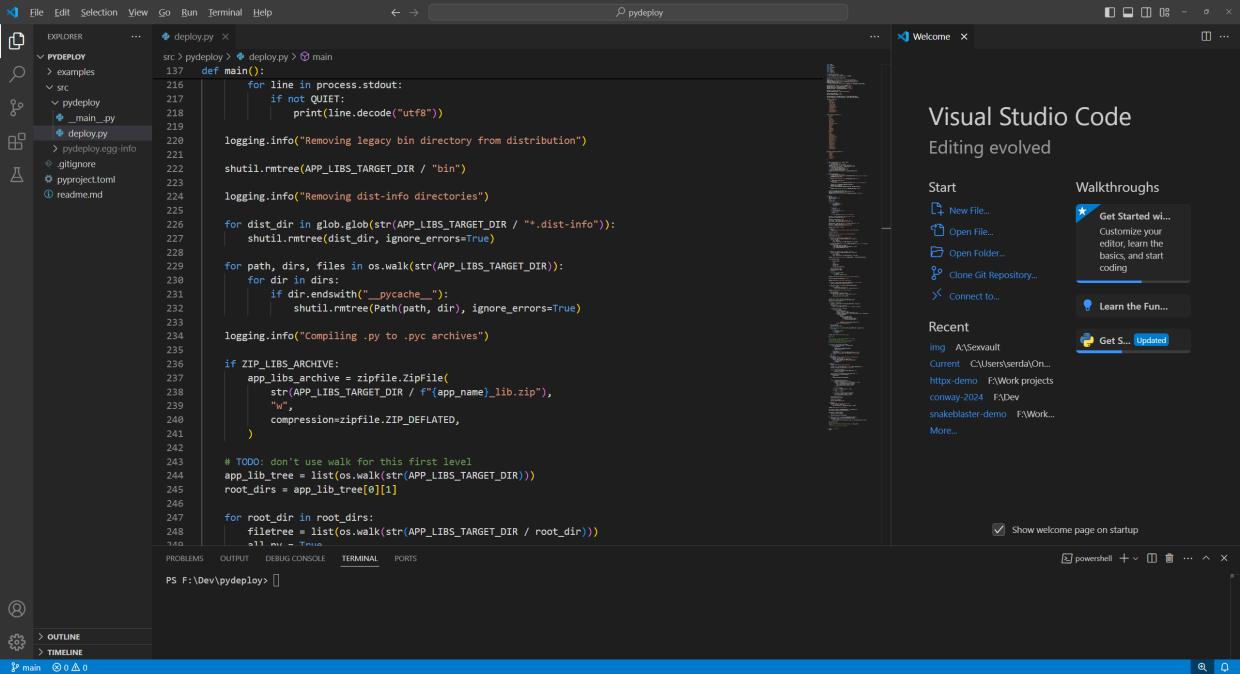The height and width of the screenshot is (674, 1240).
Task: Click the code minimap overview
Action: (x=842, y=250)
